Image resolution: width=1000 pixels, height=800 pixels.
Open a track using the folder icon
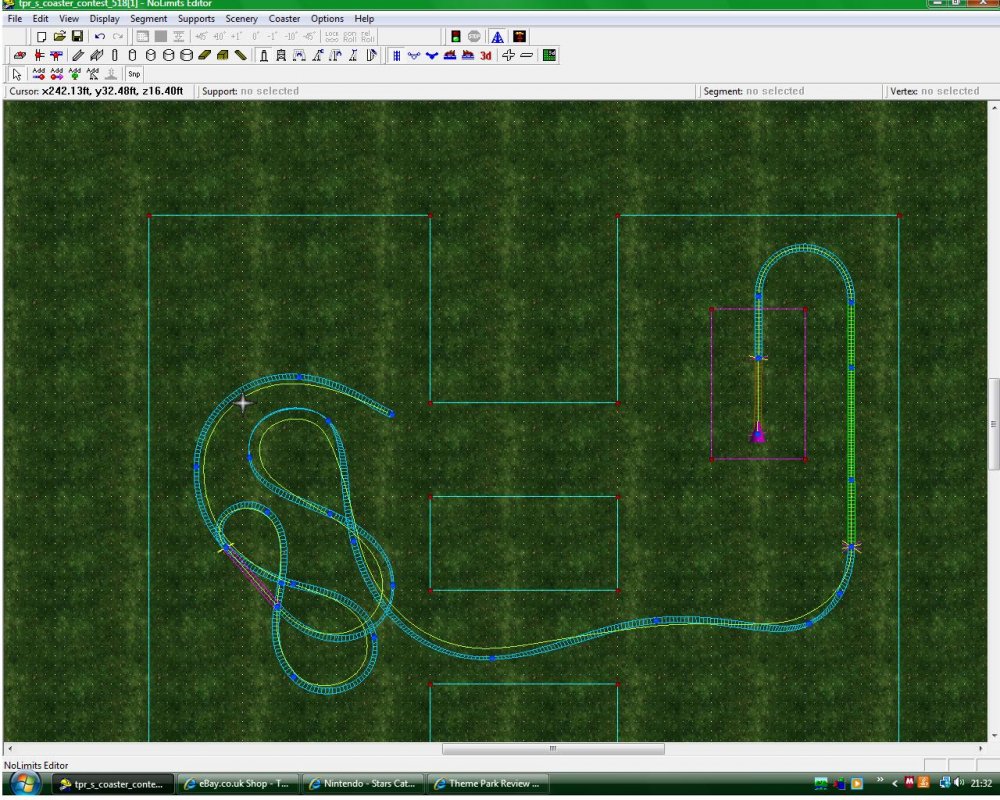pos(59,36)
